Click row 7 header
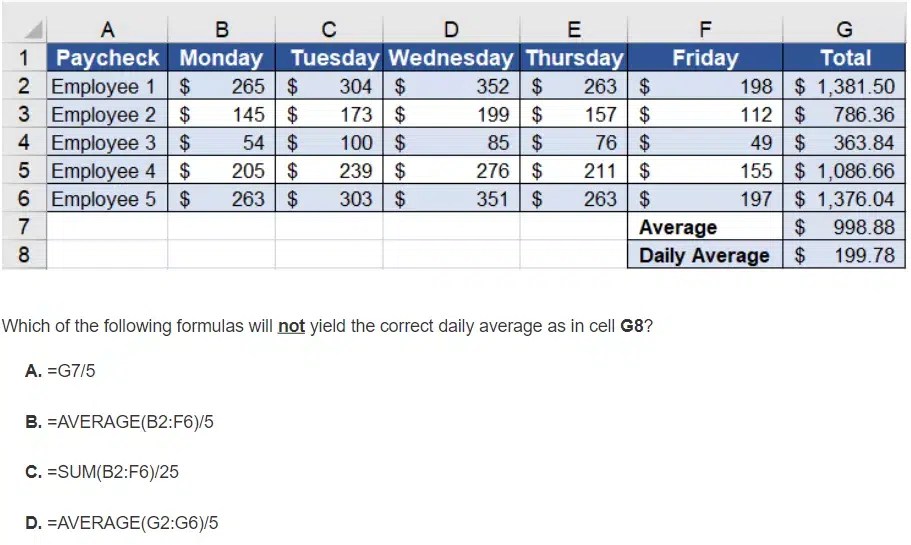Viewport: 911px width, 545px height. coord(24,227)
